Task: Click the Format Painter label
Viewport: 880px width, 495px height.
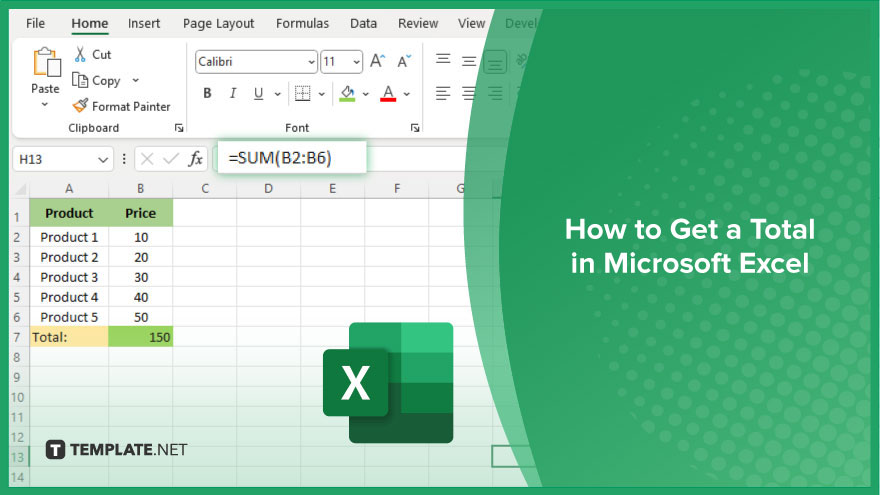Action: 131,106
